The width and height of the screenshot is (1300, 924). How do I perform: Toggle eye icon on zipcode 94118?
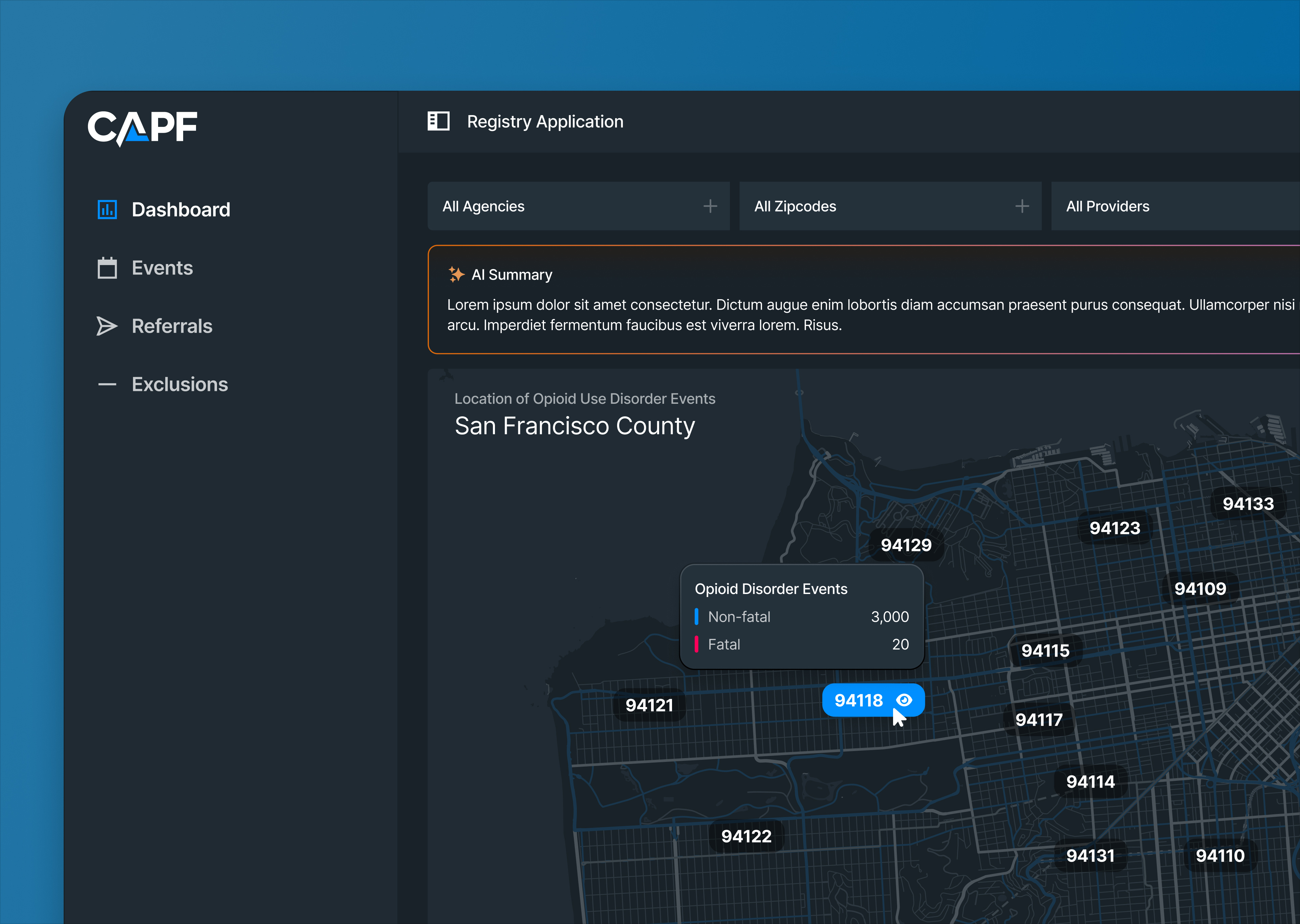(x=904, y=700)
